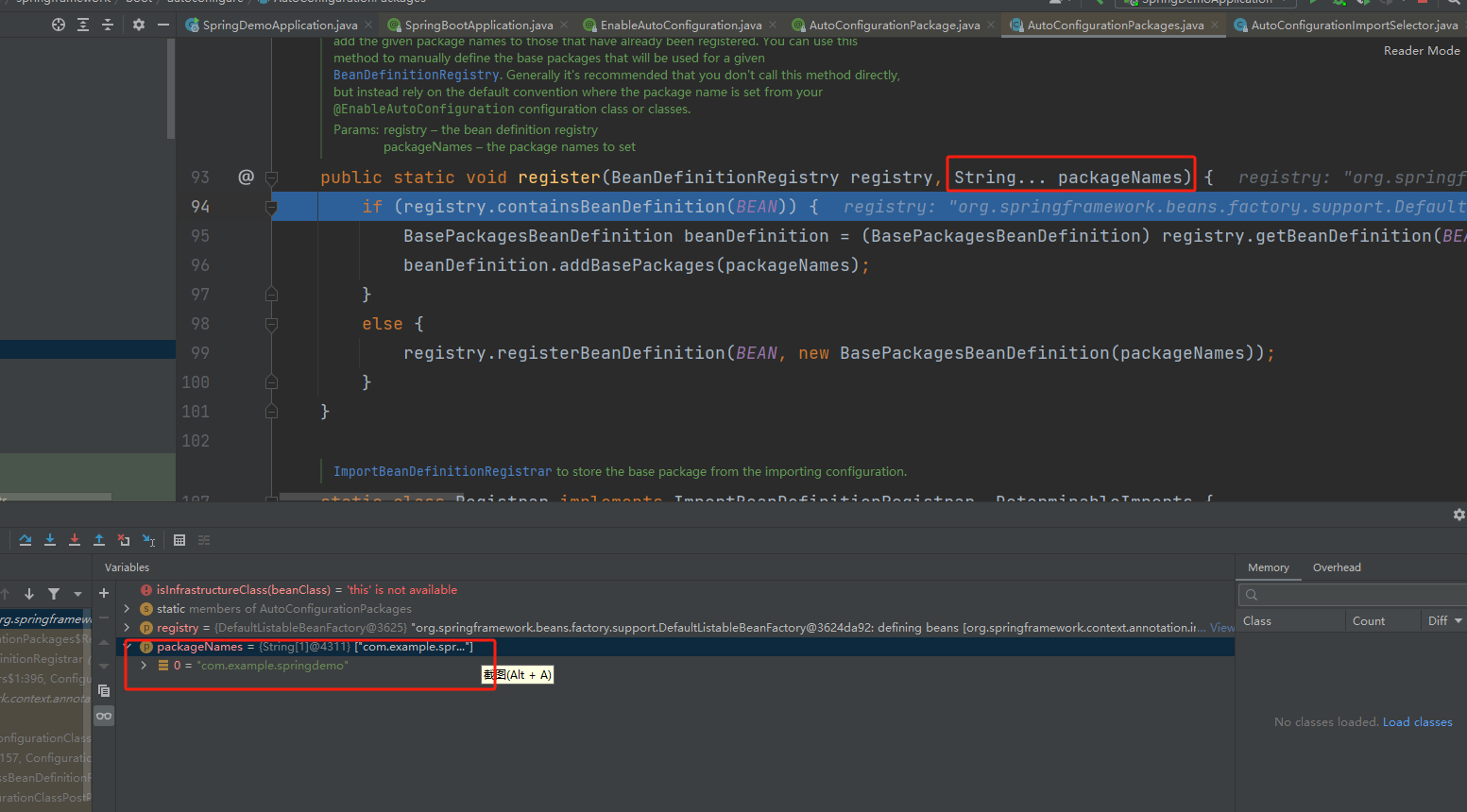Open the Overhead tab
The height and width of the screenshot is (812, 1467).
click(x=1337, y=567)
